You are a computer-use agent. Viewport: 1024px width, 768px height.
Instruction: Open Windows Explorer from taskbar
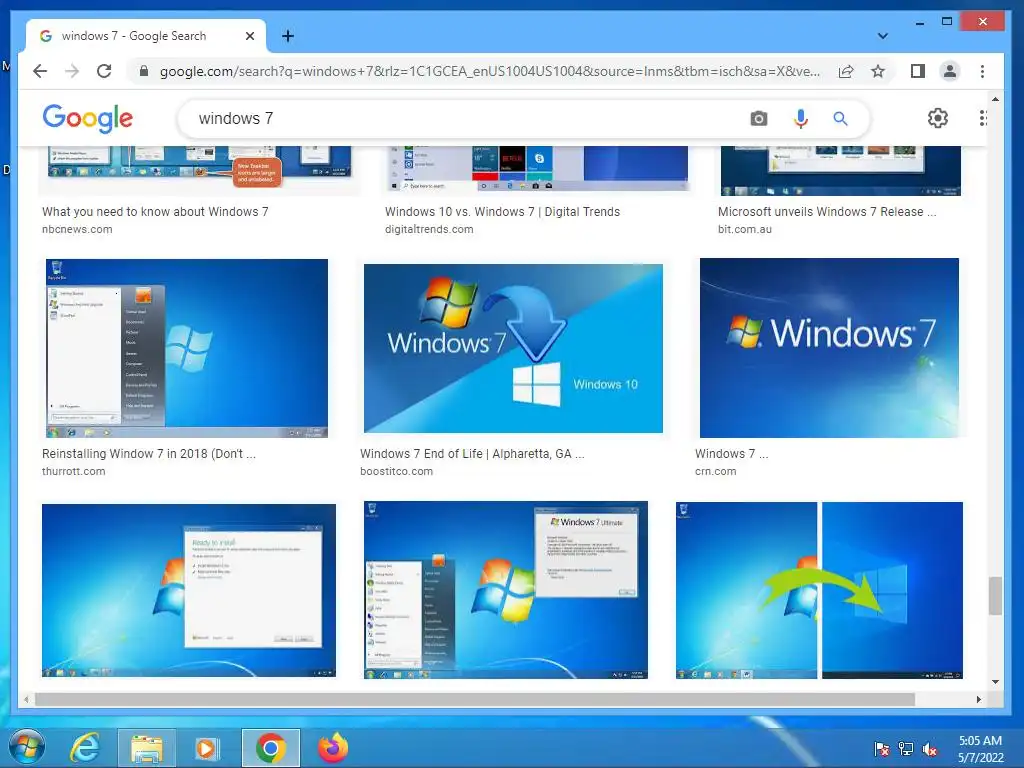[146, 748]
